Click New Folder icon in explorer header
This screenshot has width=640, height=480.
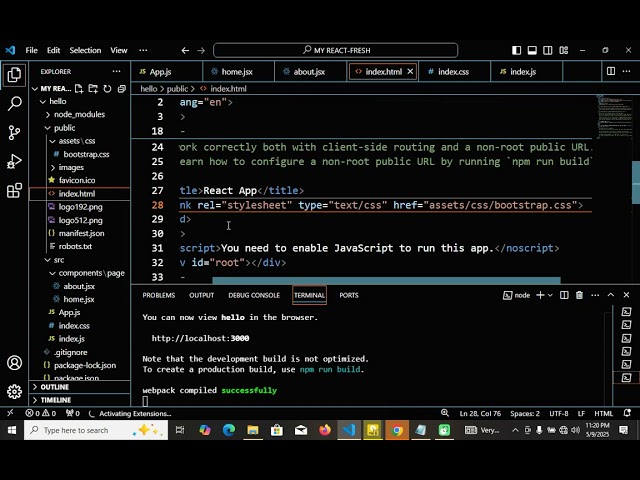[93, 89]
